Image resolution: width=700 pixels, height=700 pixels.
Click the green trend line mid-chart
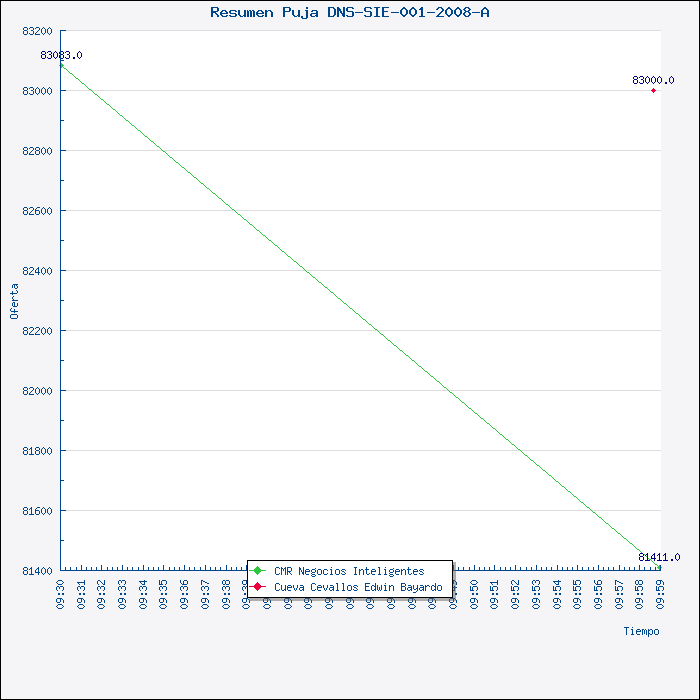(x=360, y=317)
